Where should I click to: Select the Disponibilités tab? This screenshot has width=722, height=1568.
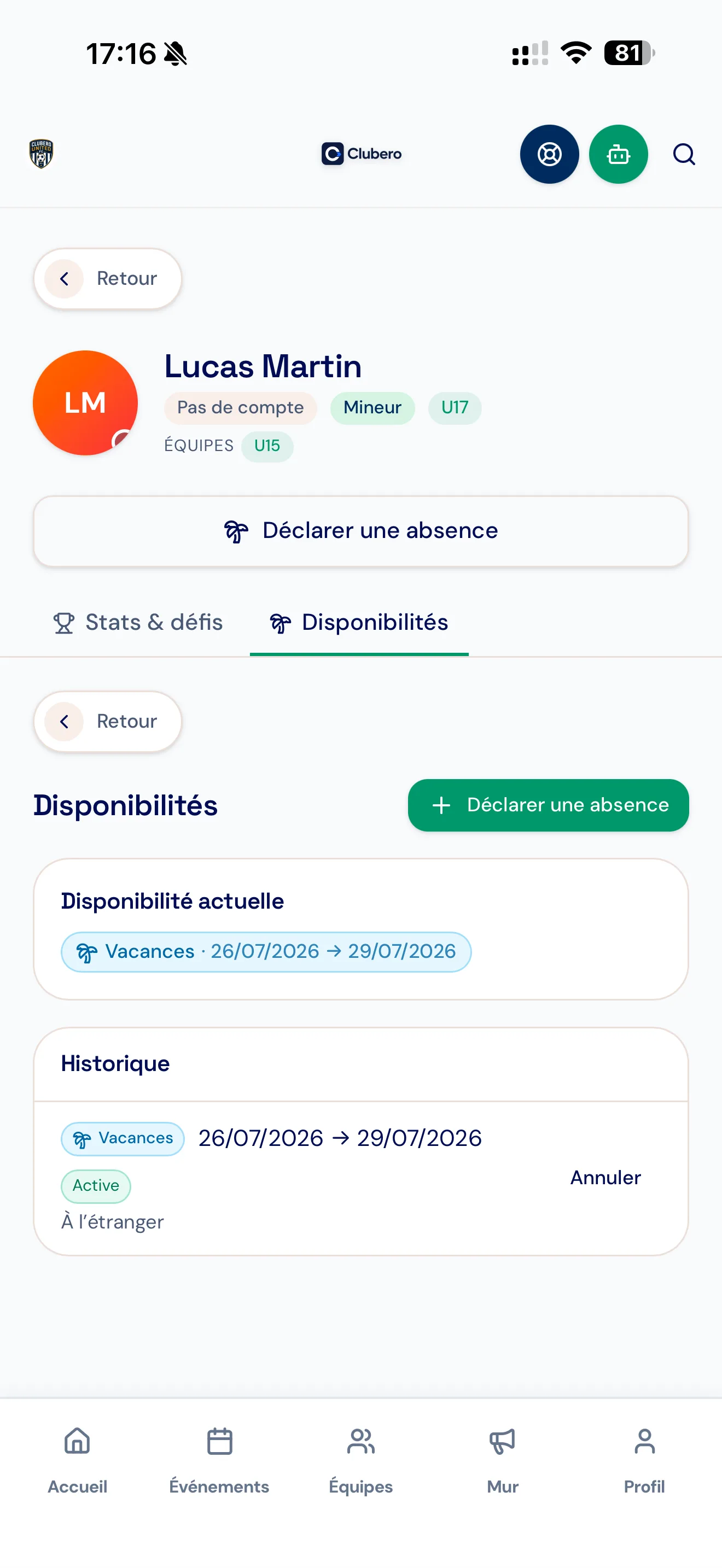[359, 622]
